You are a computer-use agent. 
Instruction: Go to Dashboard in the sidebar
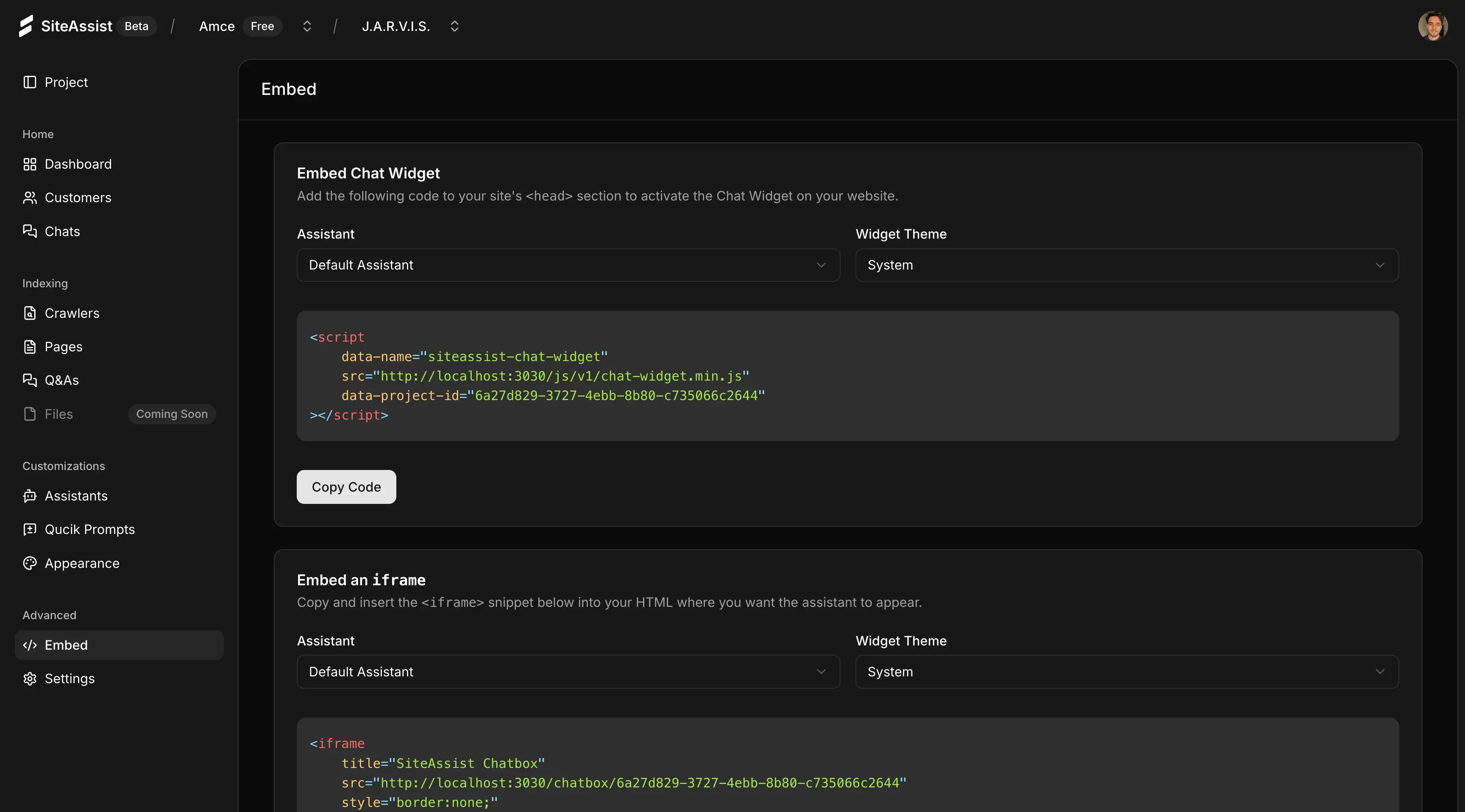(x=119, y=164)
